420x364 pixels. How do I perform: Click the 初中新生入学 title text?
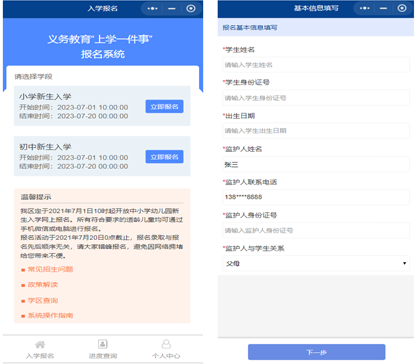pyautogui.click(x=45, y=147)
